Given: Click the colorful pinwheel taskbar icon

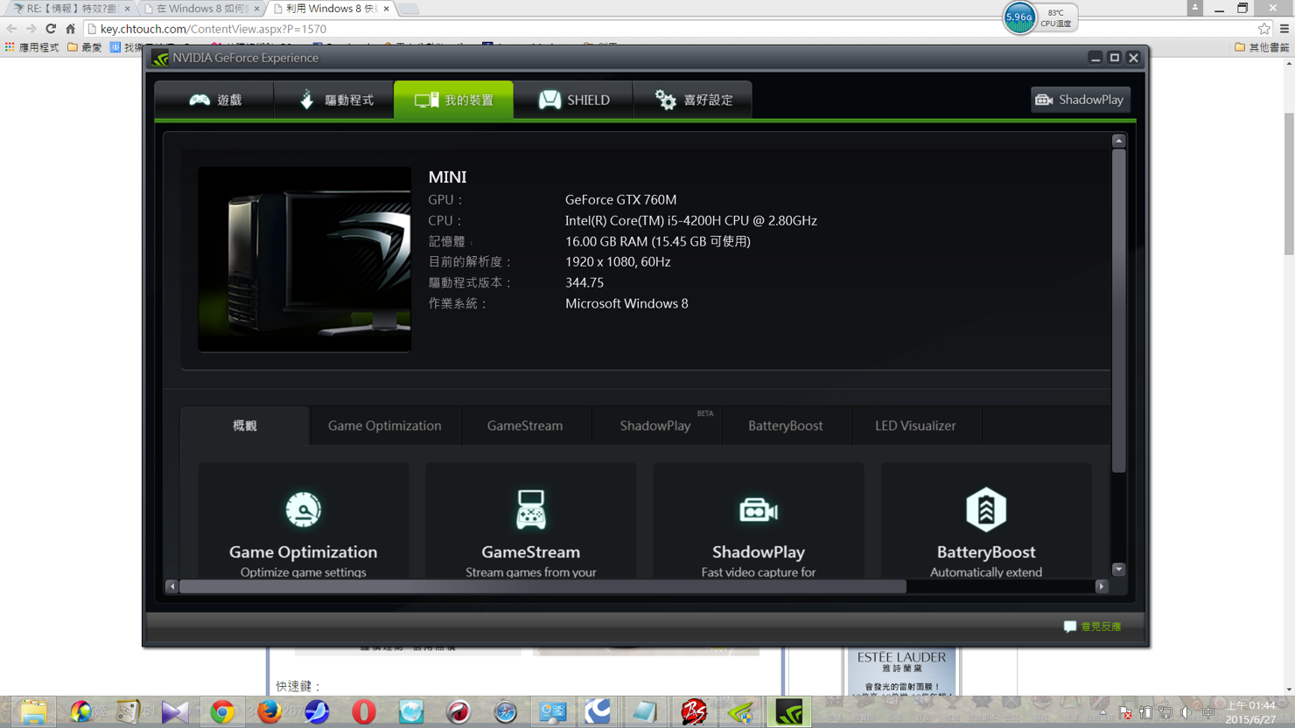Looking at the screenshot, I should click(x=81, y=711).
